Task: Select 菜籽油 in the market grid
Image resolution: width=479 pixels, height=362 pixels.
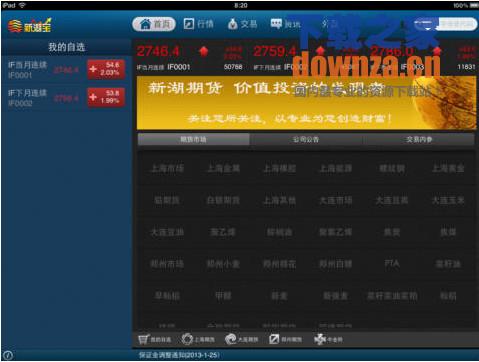Action: coord(448,264)
